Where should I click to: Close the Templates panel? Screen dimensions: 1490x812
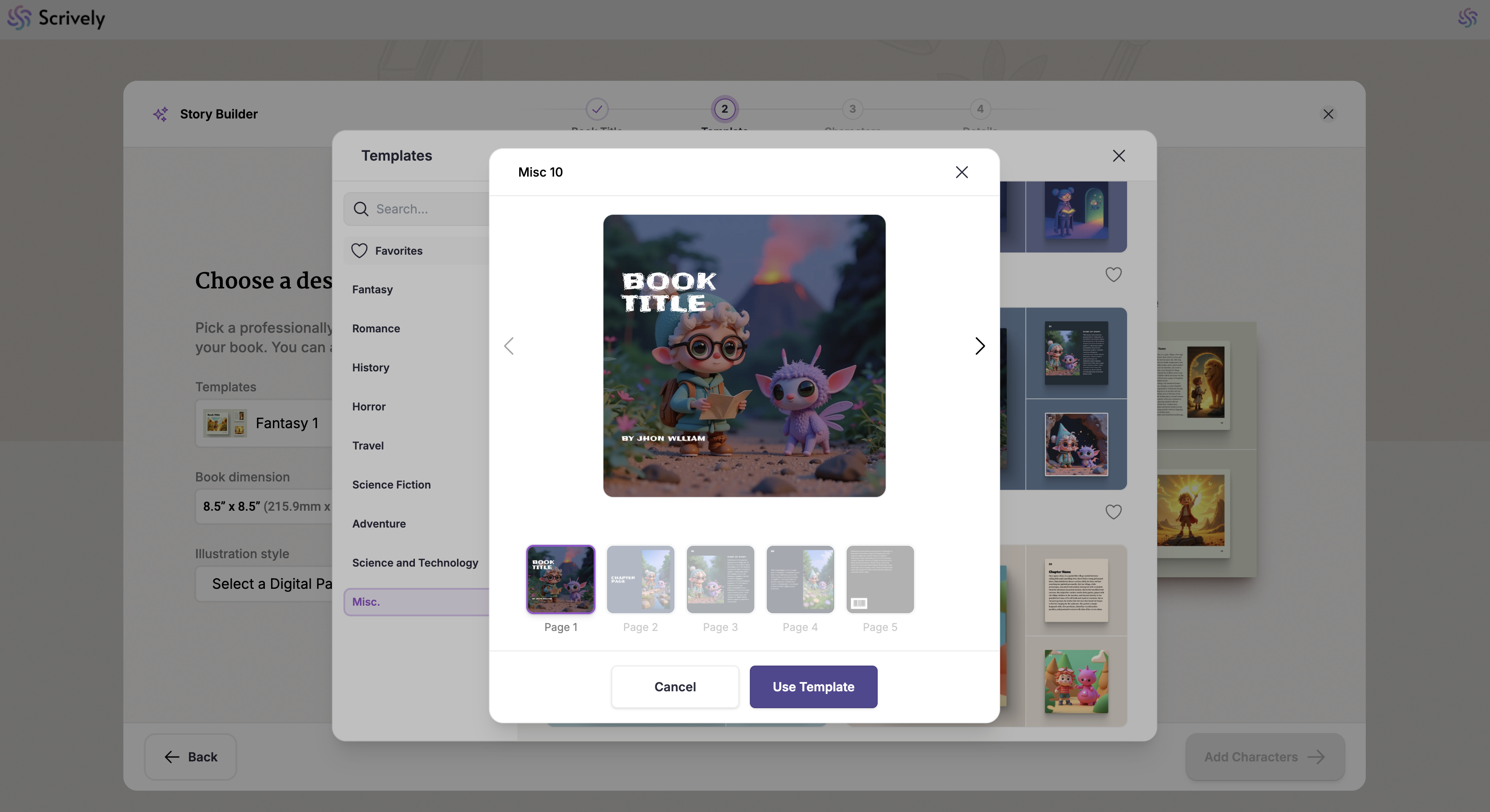[x=1119, y=156]
